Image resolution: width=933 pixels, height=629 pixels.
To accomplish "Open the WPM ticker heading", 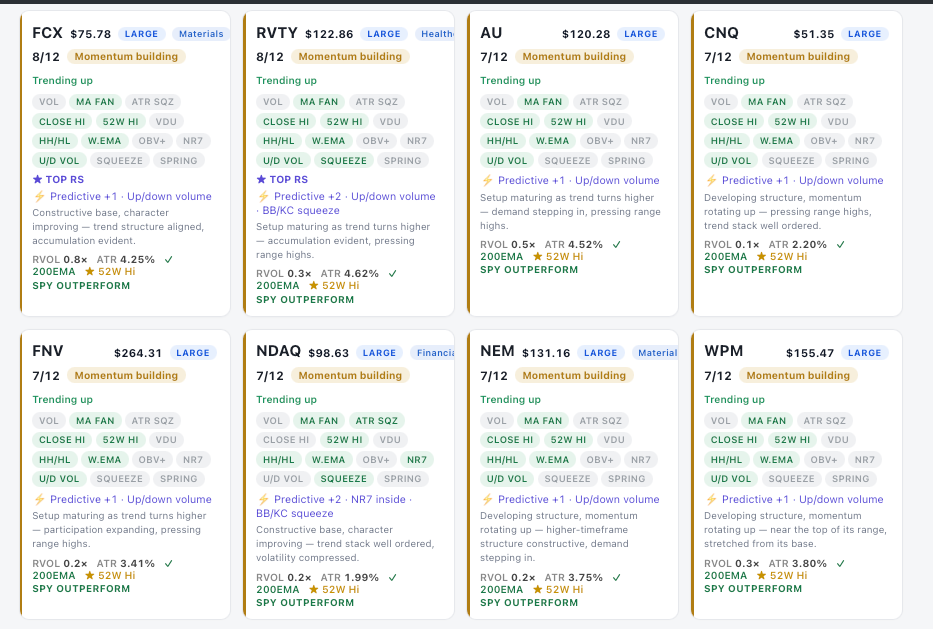I will [x=724, y=351].
